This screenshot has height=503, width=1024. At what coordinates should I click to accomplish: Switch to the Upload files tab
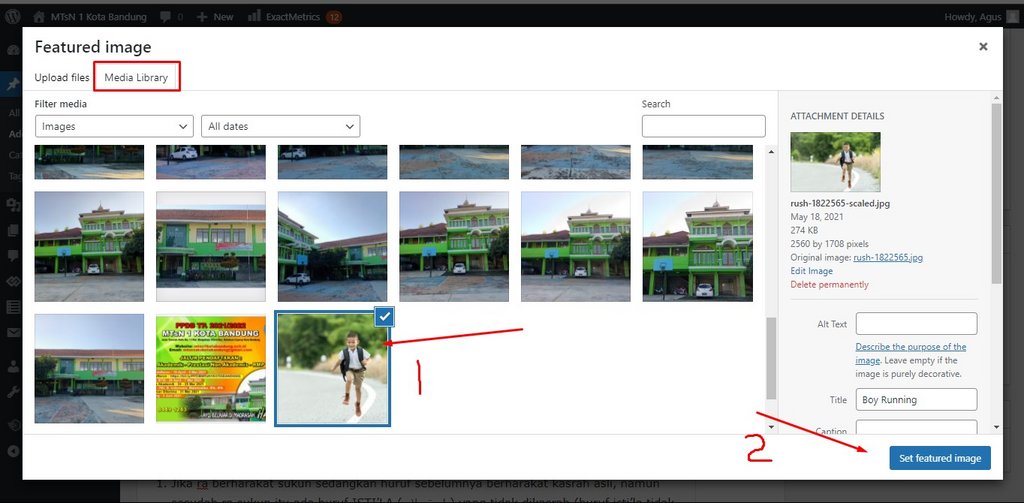pyautogui.click(x=62, y=77)
